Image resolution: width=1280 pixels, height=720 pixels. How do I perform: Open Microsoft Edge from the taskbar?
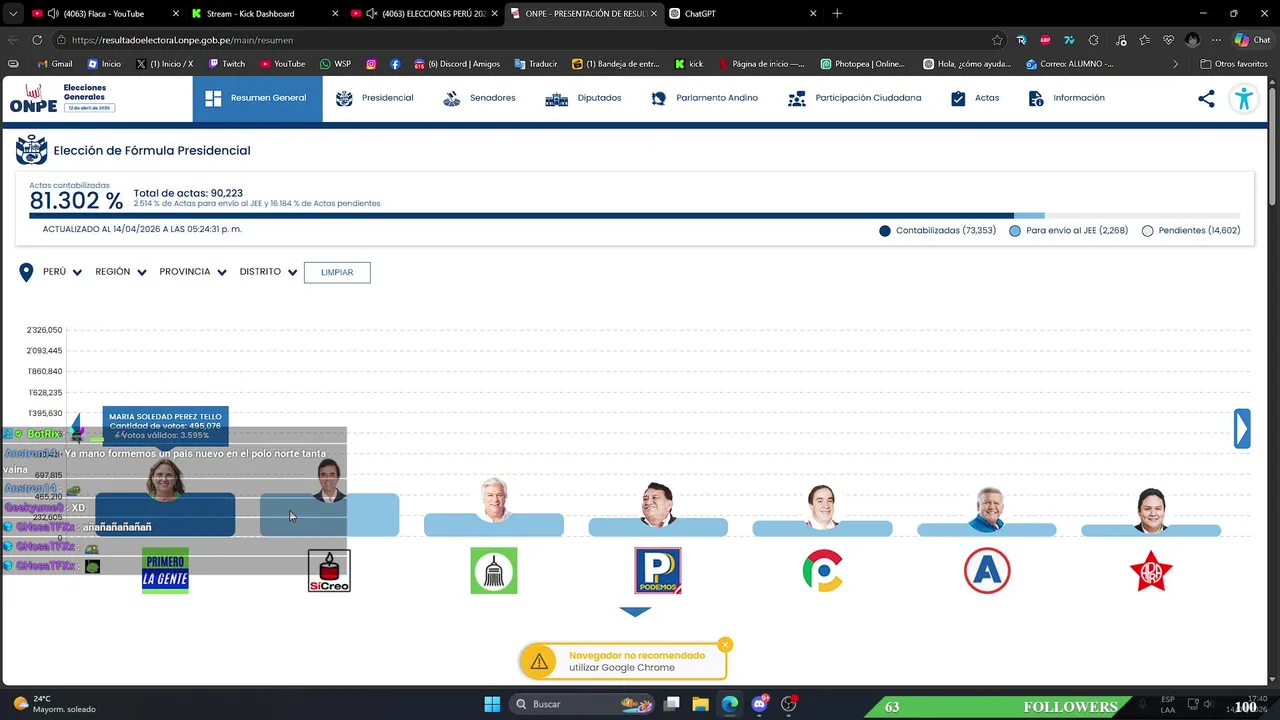(x=730, y=704)
